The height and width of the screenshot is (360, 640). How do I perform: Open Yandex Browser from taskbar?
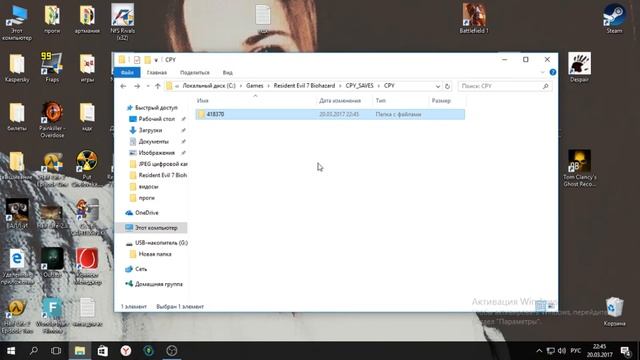[x=126, y=351]
